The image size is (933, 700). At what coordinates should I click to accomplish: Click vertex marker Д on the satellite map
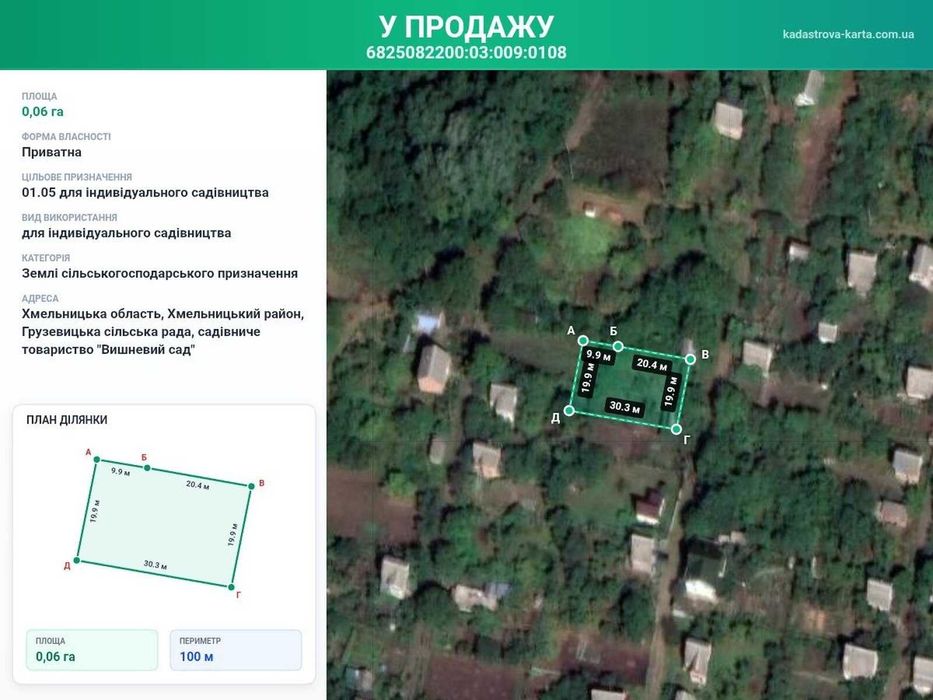click(569, 411)
